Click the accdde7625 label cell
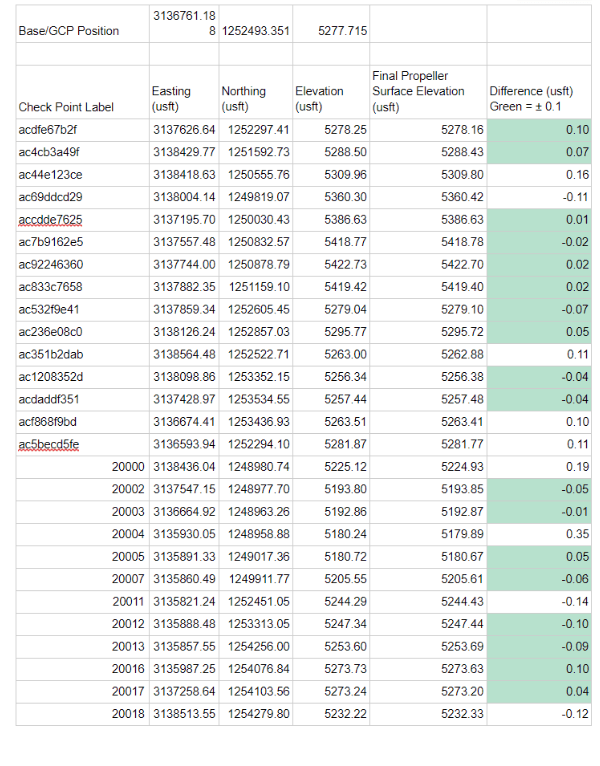This screenshot has height=766, width=600. tap(51, 219)
